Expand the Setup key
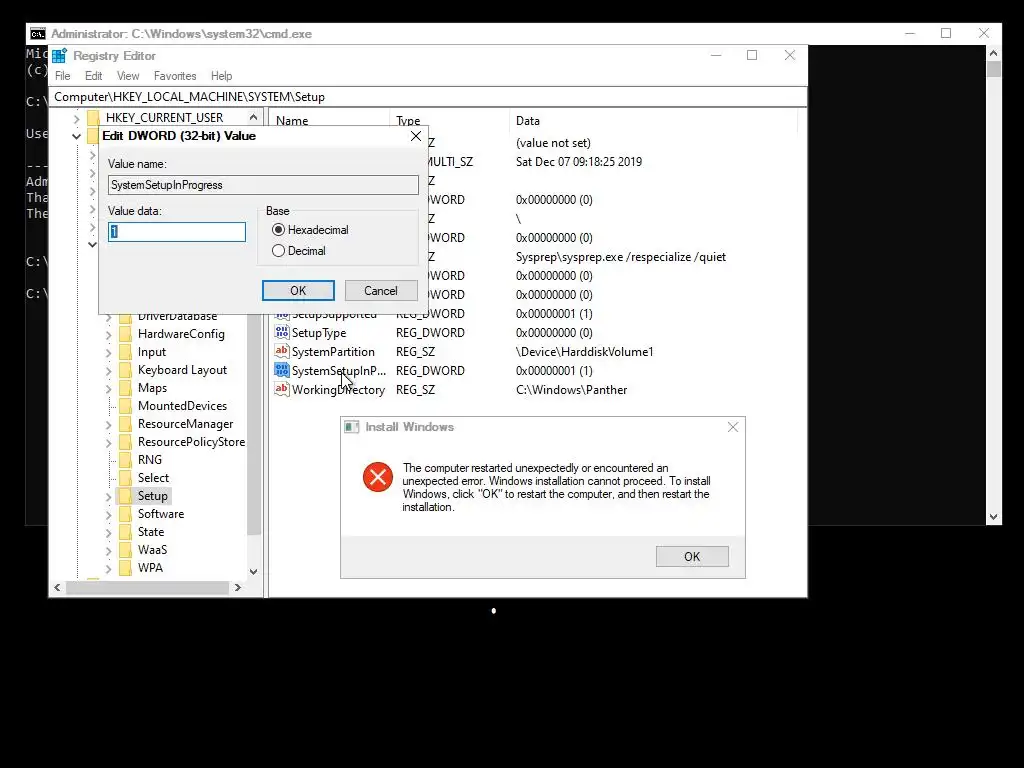The height and width of the screenshot is (768, 1024). 108,496
